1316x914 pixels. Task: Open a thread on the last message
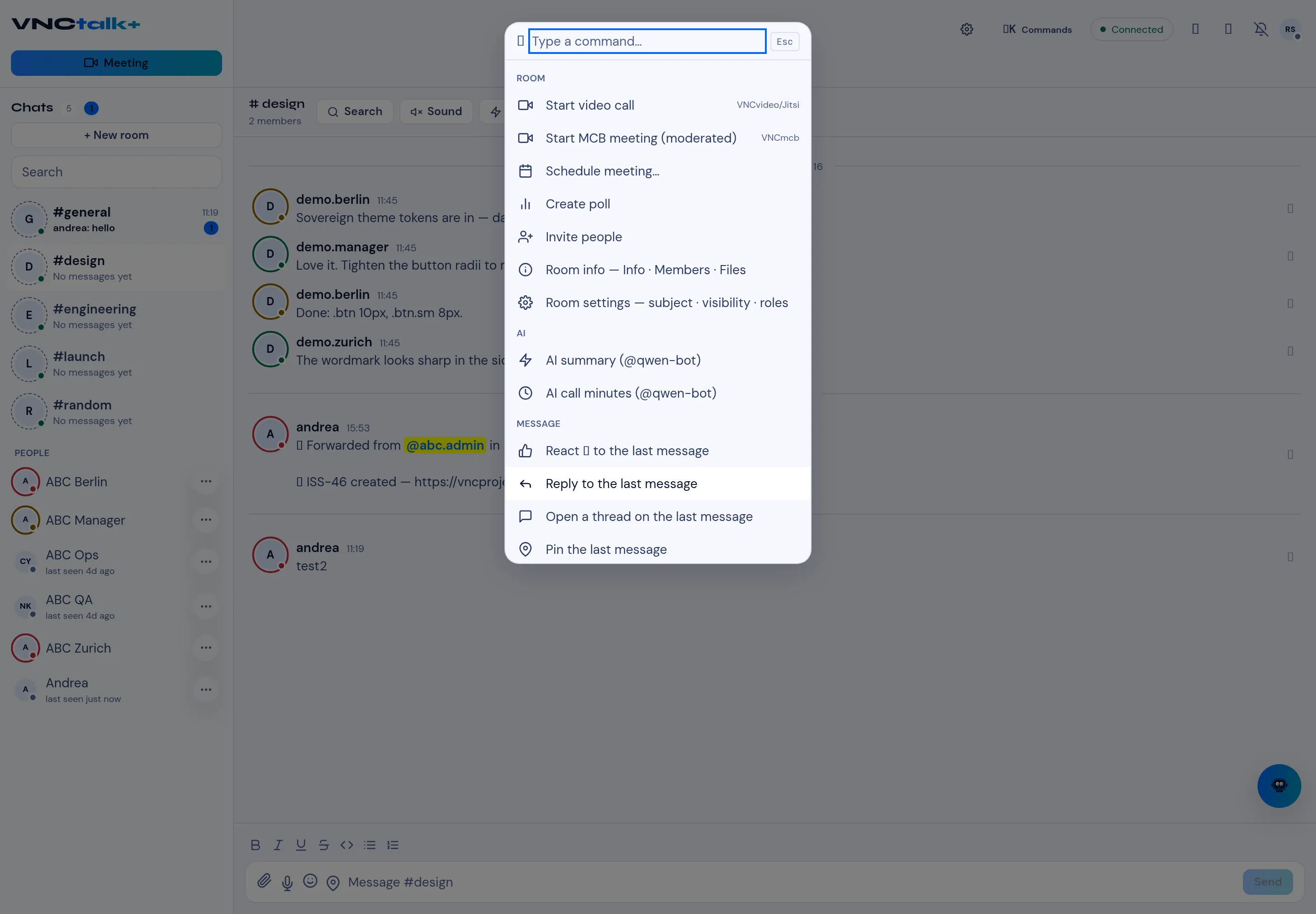pyautogui.click(x=658, y=516)
